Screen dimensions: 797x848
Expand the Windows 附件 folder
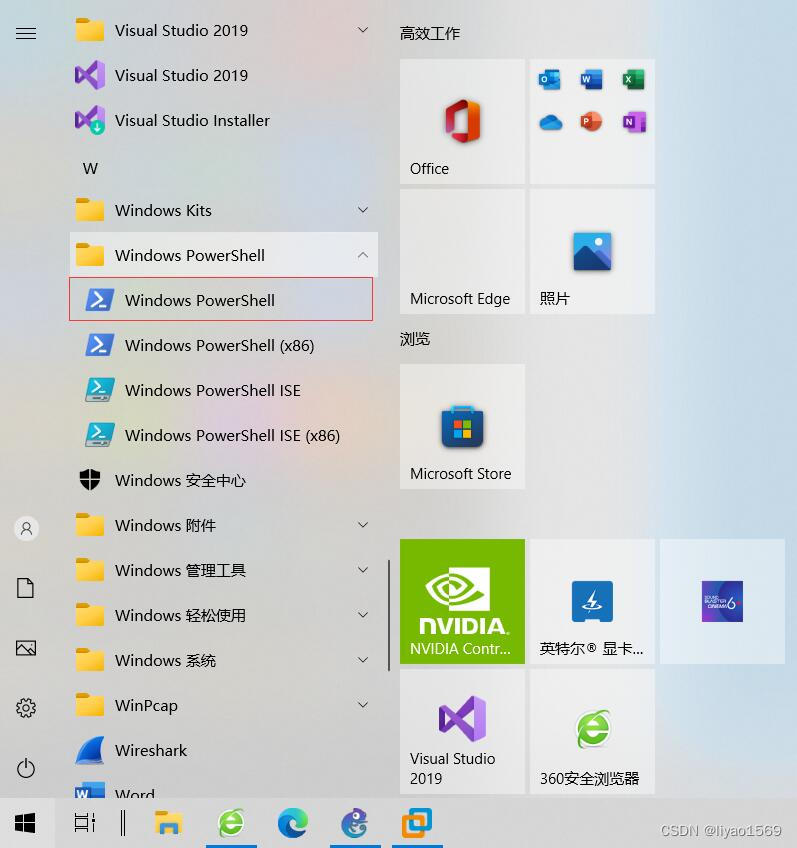click(224, 525)
